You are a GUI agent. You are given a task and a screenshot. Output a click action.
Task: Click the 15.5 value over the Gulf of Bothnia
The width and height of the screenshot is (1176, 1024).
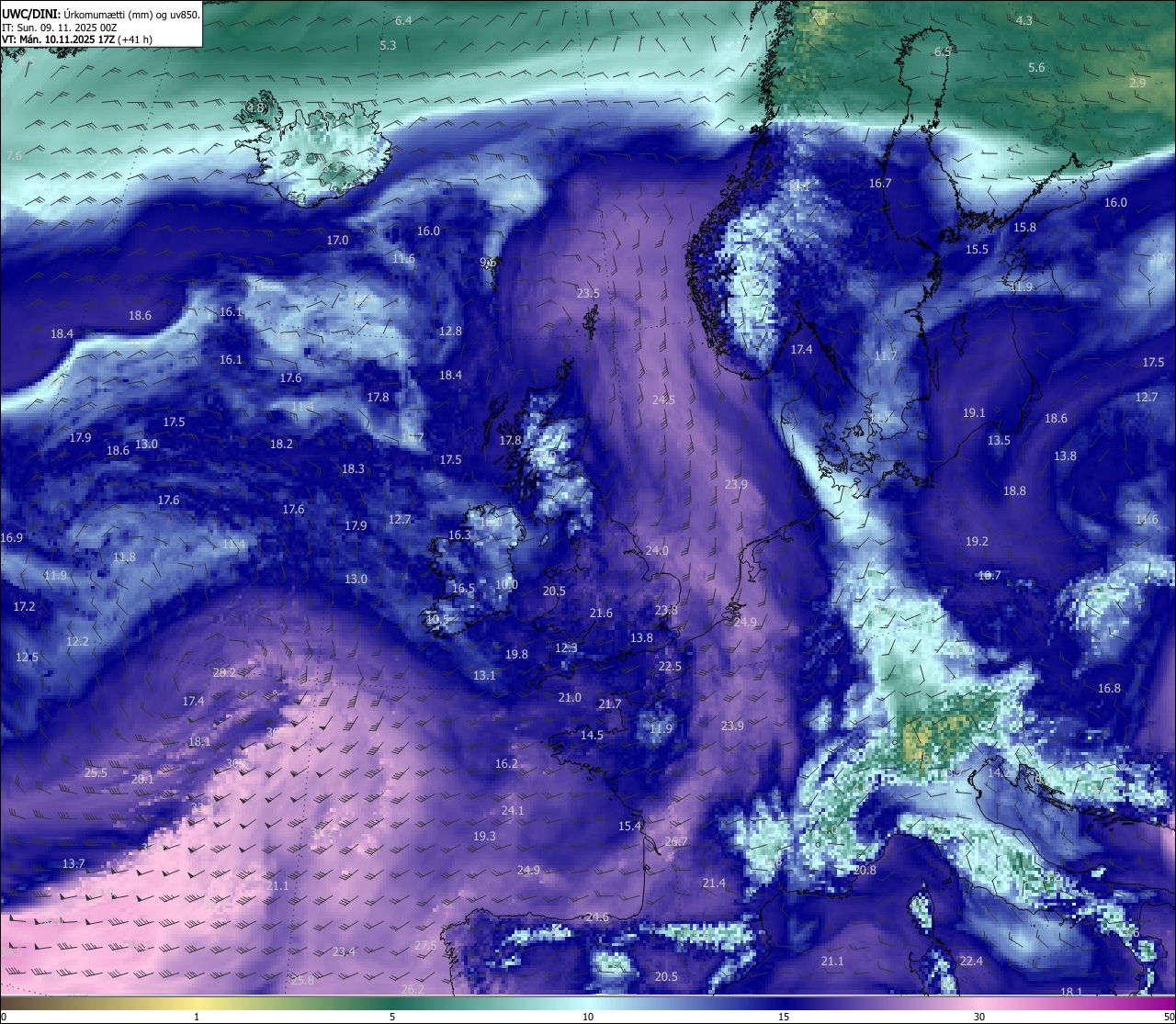[x=977, y=249]
